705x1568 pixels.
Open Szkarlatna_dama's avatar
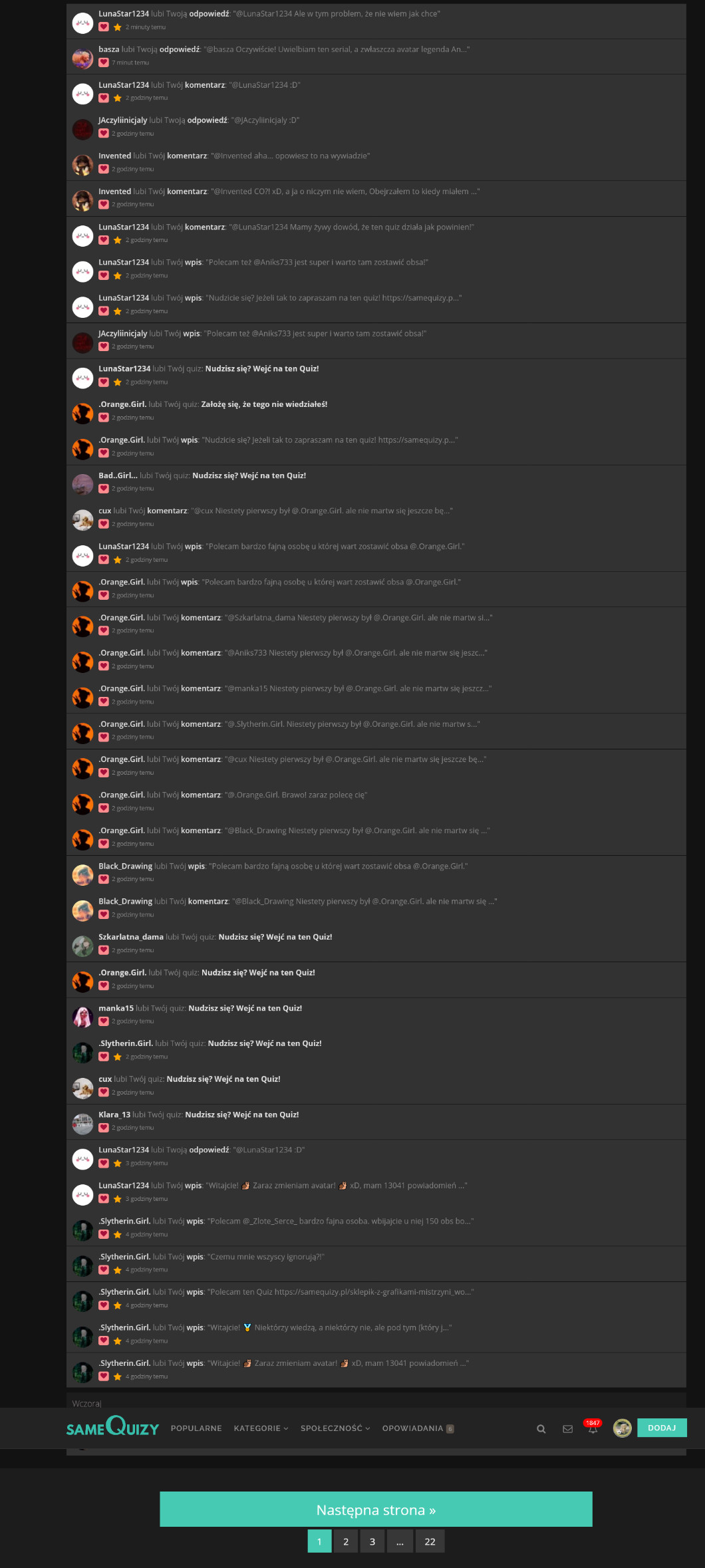point(82,946)
